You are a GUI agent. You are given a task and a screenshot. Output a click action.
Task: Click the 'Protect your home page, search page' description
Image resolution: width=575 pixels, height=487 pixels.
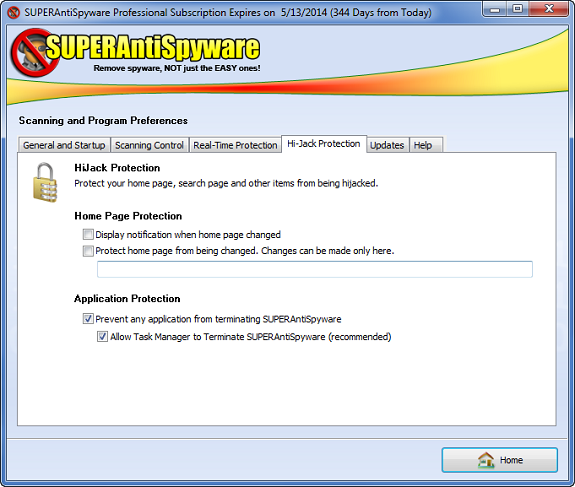pos(226,183)
